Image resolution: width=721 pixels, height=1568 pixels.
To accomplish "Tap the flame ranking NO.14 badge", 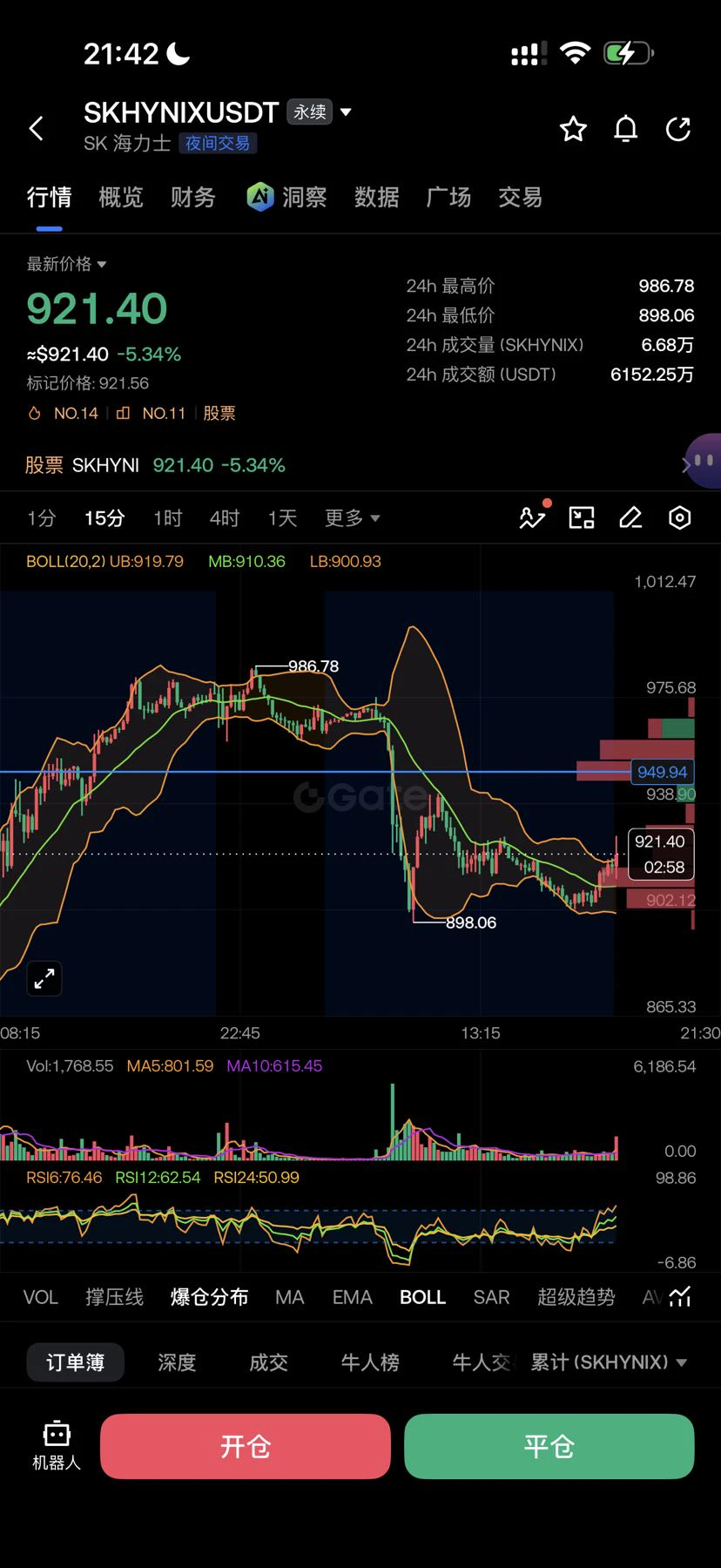I will 63,413.
